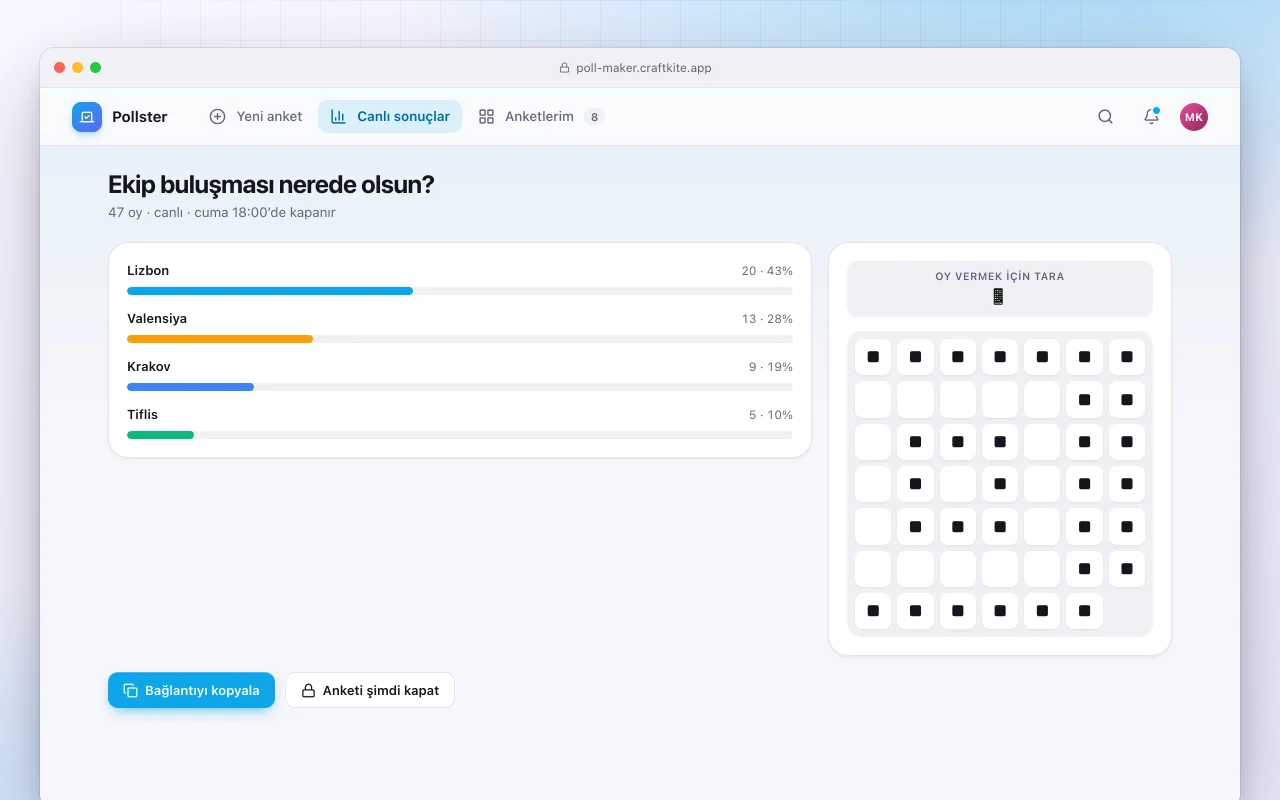Click the Anketi şimdi kapat button
The height and width of the screenshot is (800, 1280).
(370, 690)
